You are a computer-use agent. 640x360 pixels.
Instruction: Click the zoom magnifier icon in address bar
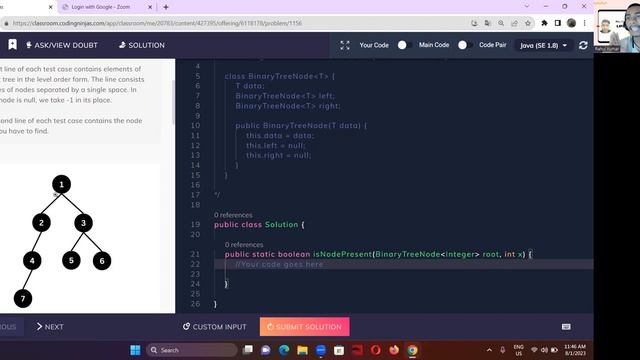tap(501, 23)
